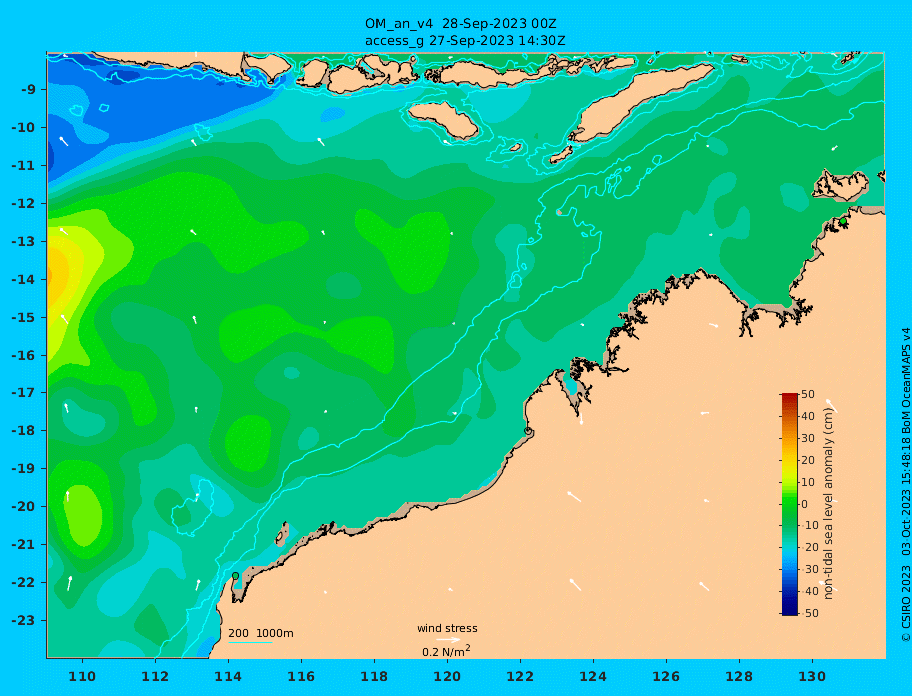Click the latitude label -12
This screenshot has height=696, width=912.
coord(24,204)
